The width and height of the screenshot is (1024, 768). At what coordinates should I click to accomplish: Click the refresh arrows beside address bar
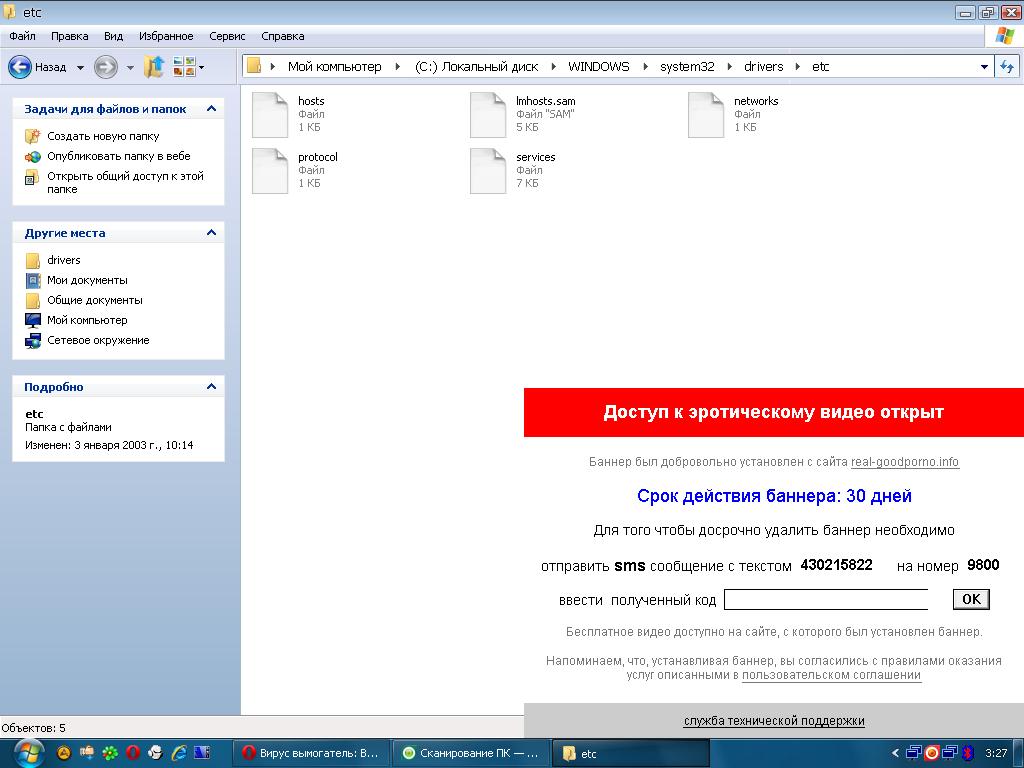coord(1007,67)
